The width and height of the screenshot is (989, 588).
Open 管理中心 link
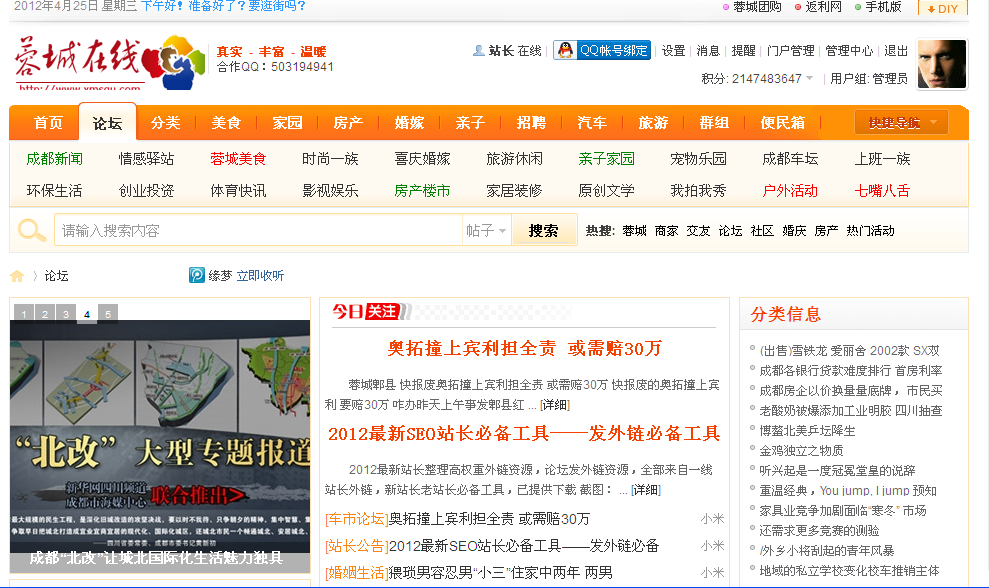[849, 50]
